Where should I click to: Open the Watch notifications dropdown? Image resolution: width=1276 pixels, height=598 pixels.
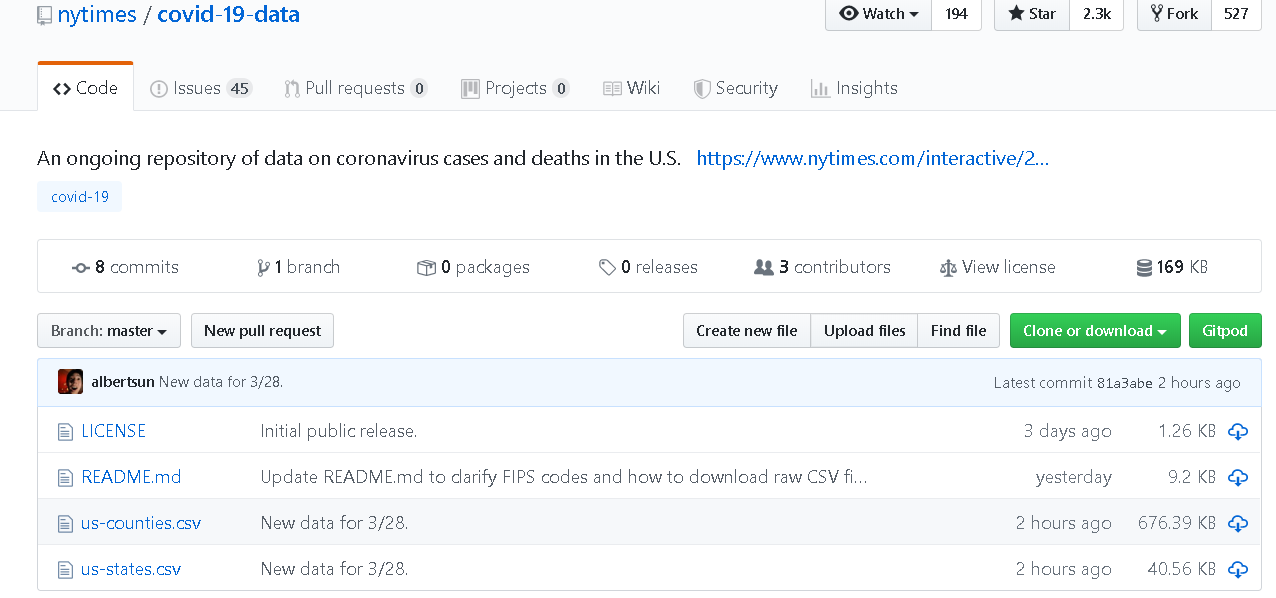pyautogui.click(x=878, y=14)
